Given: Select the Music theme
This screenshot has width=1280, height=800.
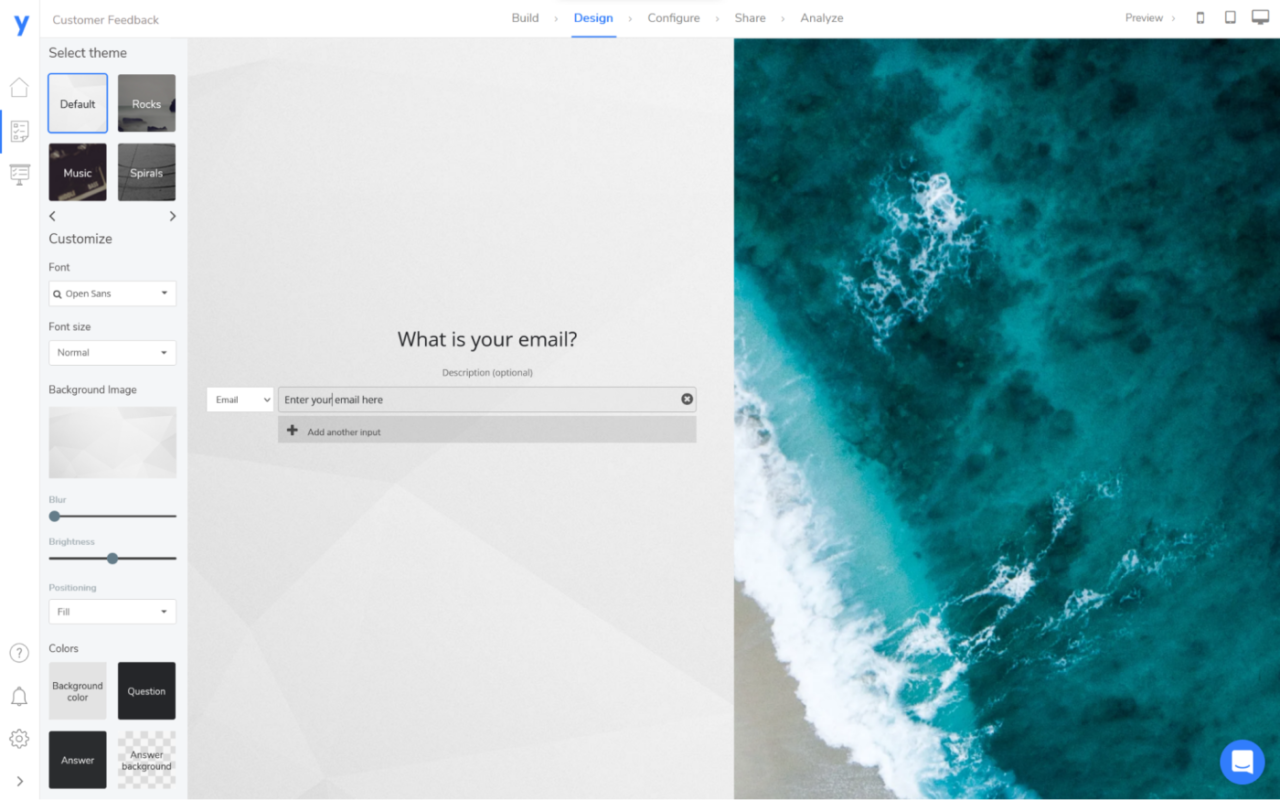Looking at the screenshot, I should click(78, 172).
